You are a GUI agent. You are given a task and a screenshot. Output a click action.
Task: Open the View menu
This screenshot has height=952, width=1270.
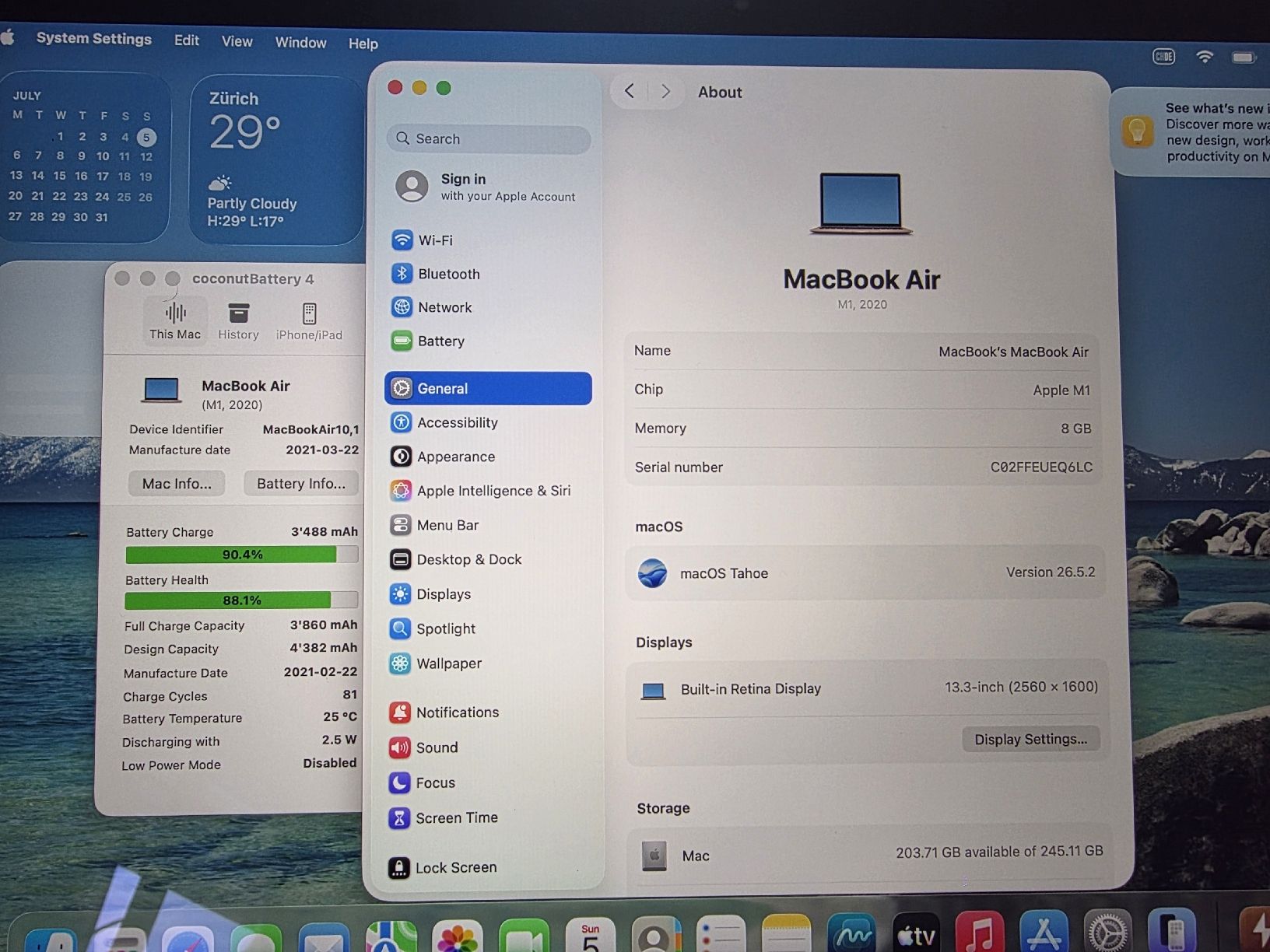(x=237, y=41)
